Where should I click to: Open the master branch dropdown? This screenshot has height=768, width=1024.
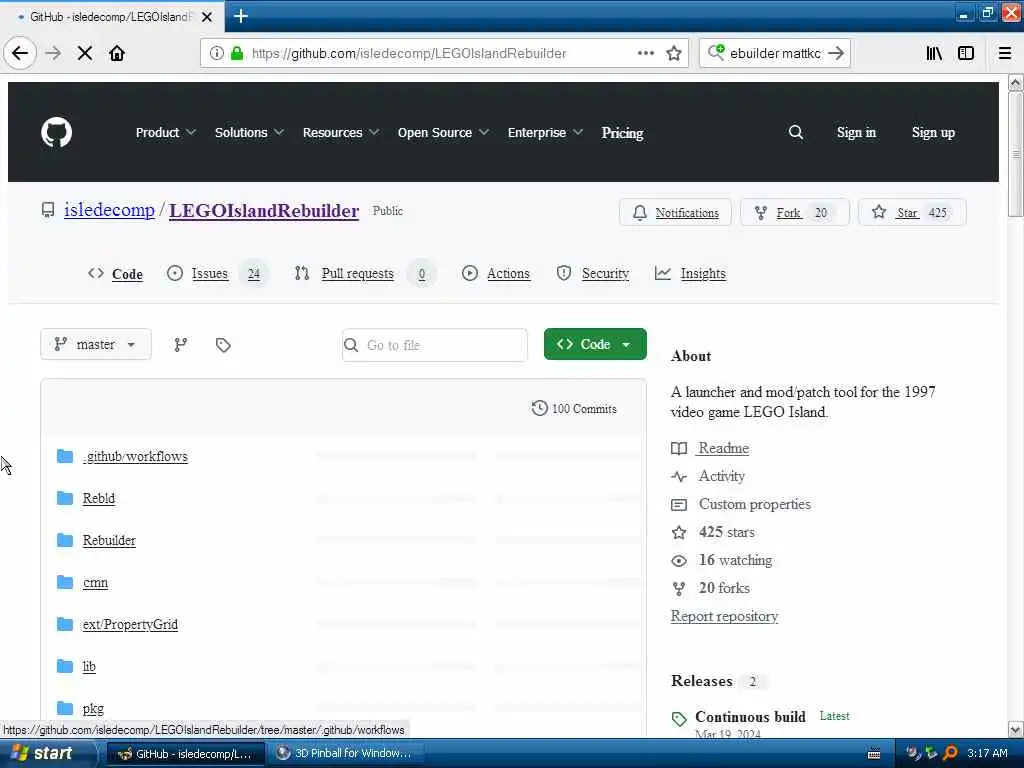[96, 344]
